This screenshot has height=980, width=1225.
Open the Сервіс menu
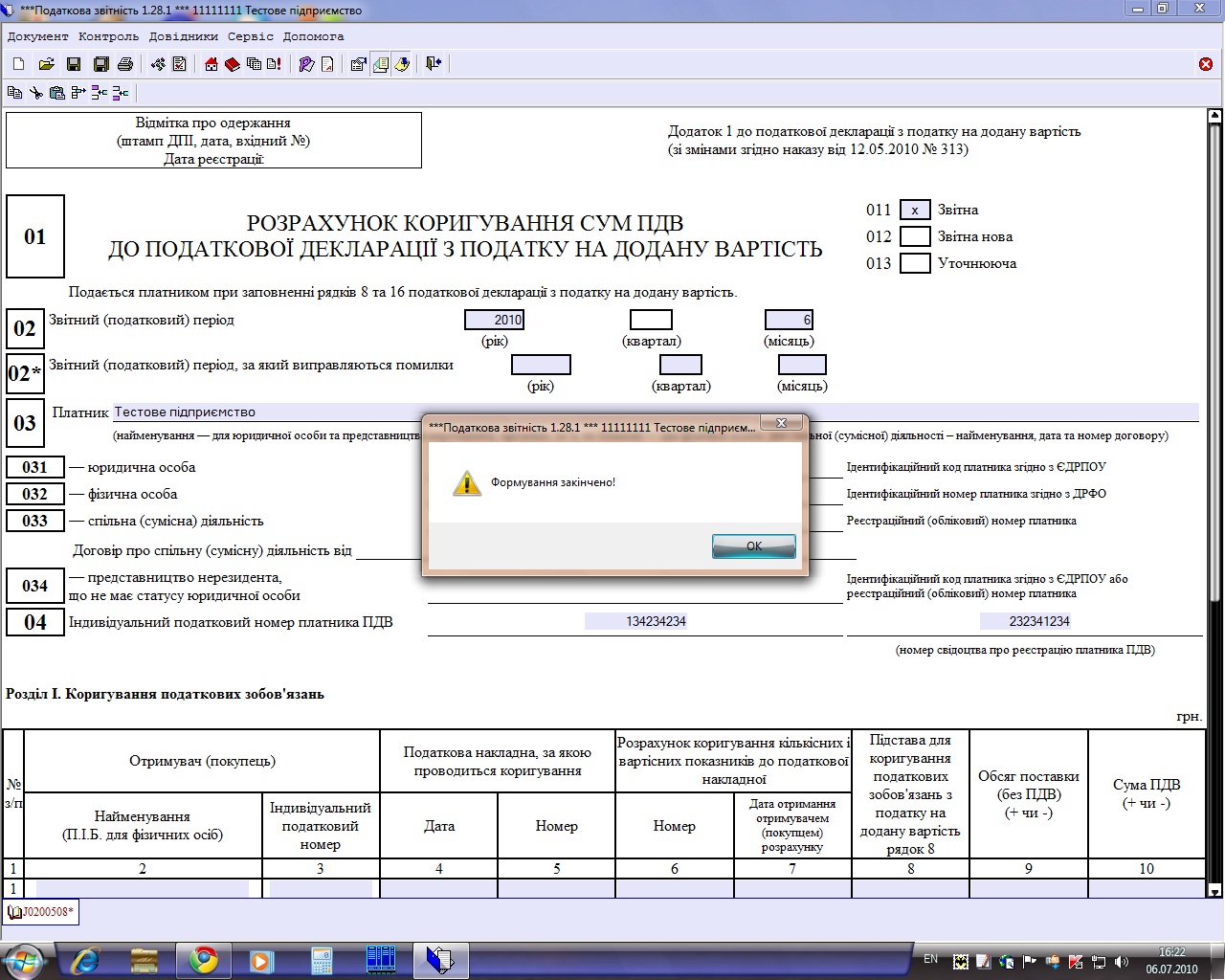(250, 36)
